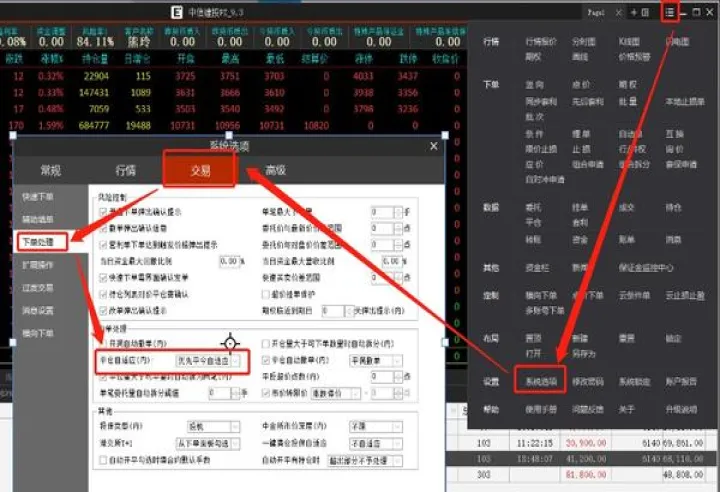Toggle 快速下单需界面确认发单 checkbox
The image size is (720, 492).
click(103, 277)
